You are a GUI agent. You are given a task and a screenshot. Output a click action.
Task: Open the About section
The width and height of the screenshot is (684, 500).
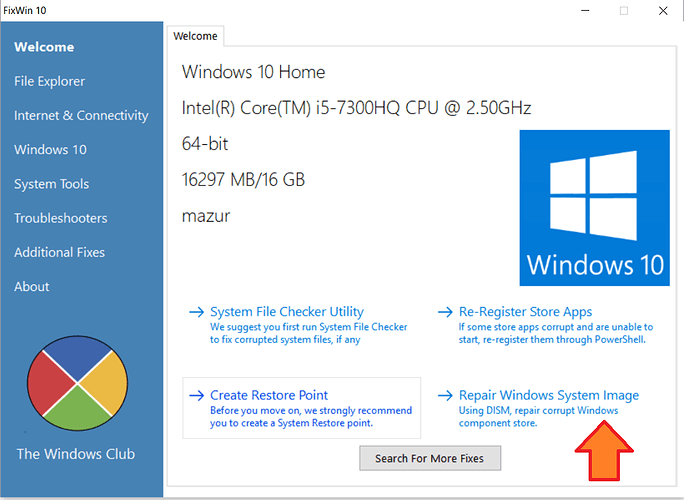click(x=31, y=287)
